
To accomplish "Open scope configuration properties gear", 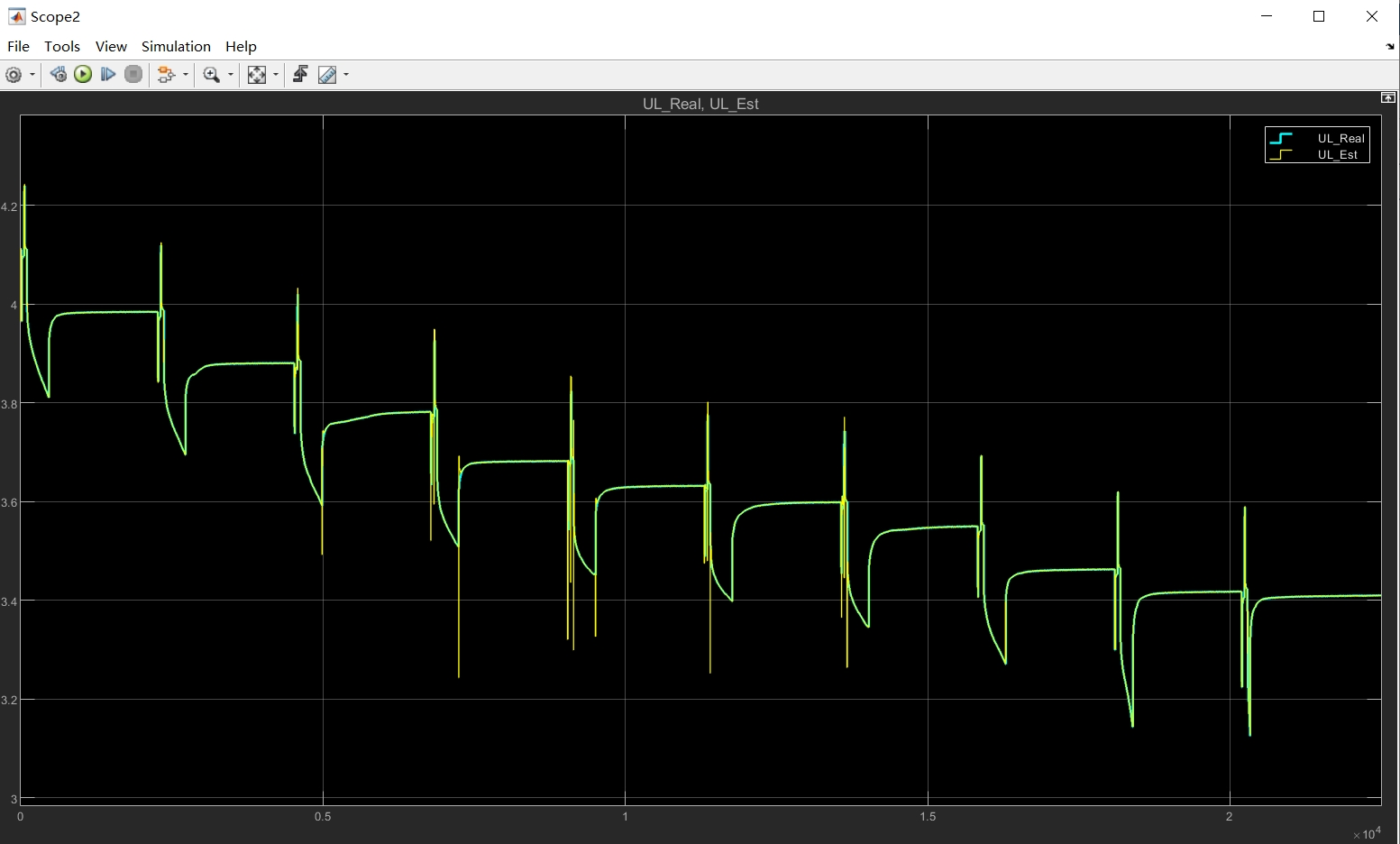I will 14,75.
